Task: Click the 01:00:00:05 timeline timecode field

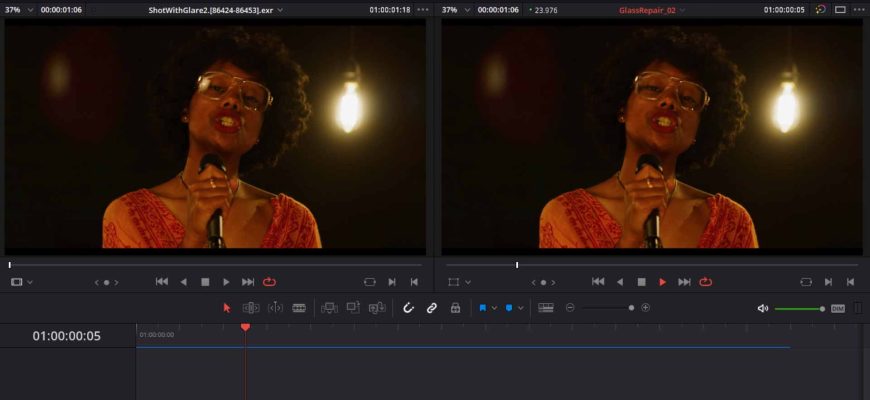Action: point(66,336)
